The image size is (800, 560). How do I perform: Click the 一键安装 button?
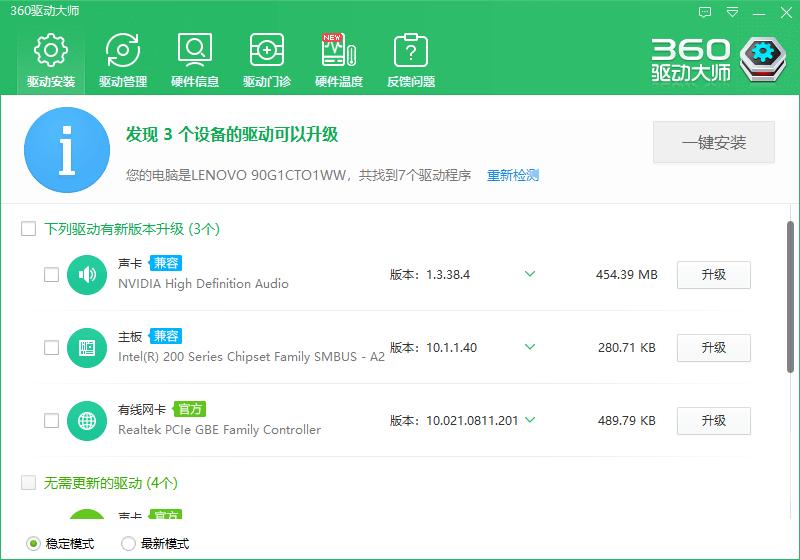(714, 142)
